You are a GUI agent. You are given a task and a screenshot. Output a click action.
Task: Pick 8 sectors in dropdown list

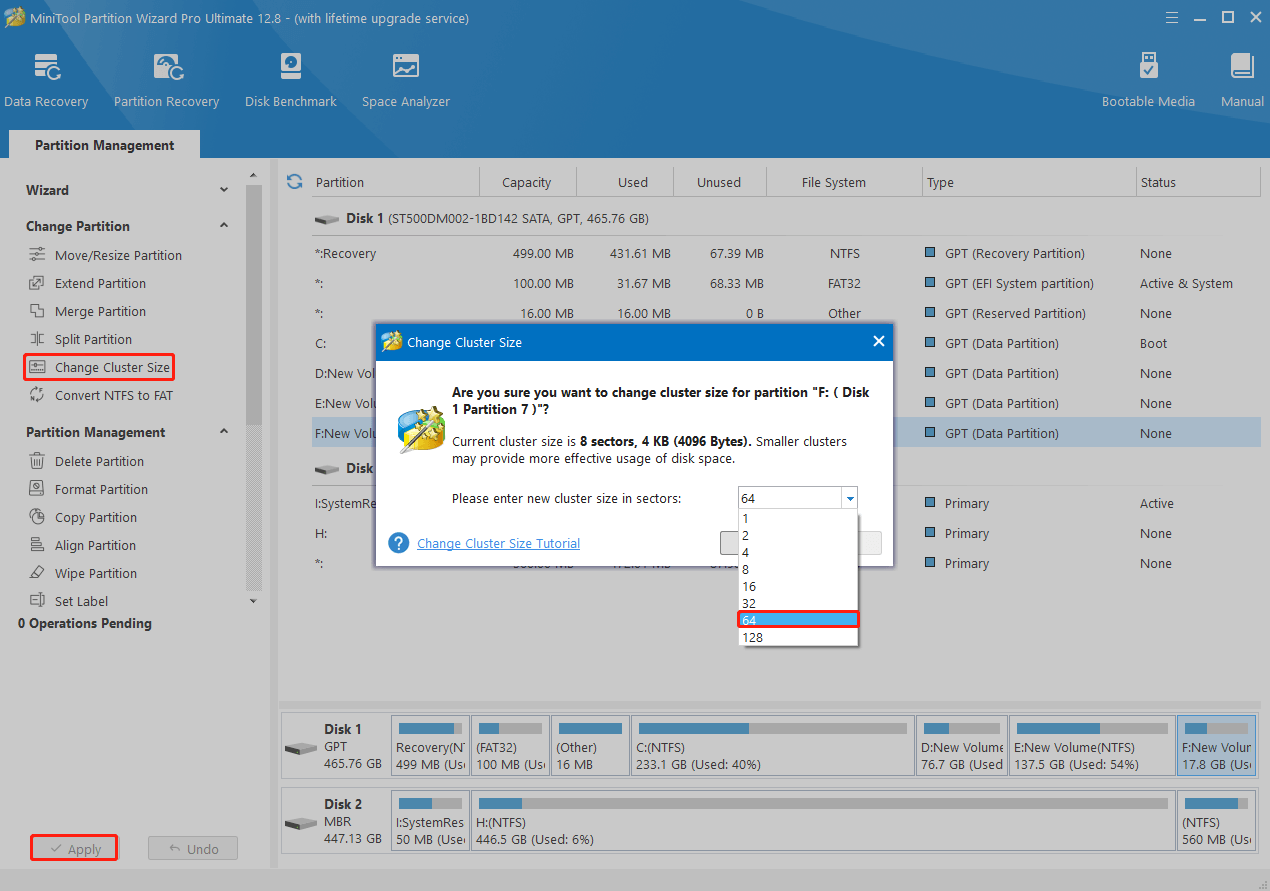pyautogui.click(x=798, y=569)
